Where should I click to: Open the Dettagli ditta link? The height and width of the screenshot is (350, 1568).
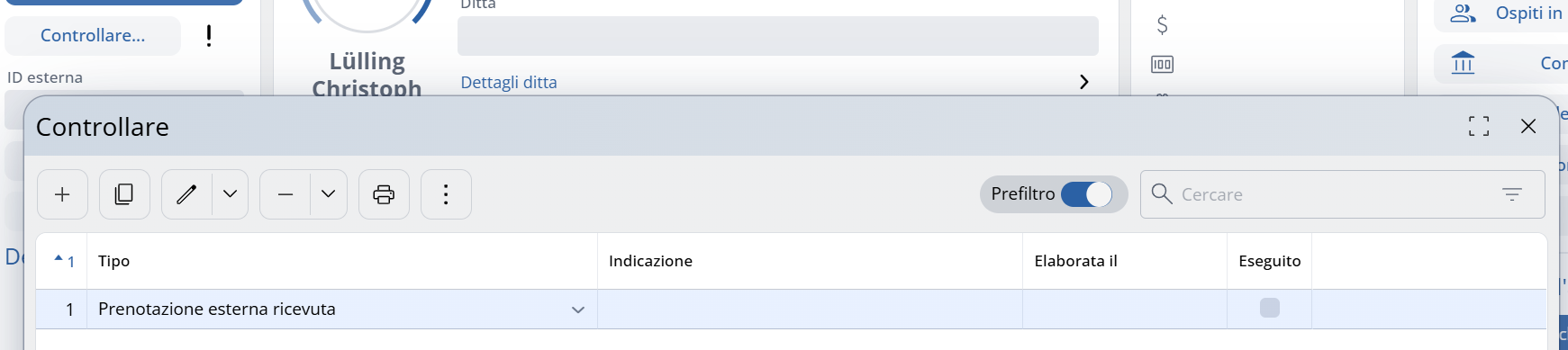pos(509,82)
